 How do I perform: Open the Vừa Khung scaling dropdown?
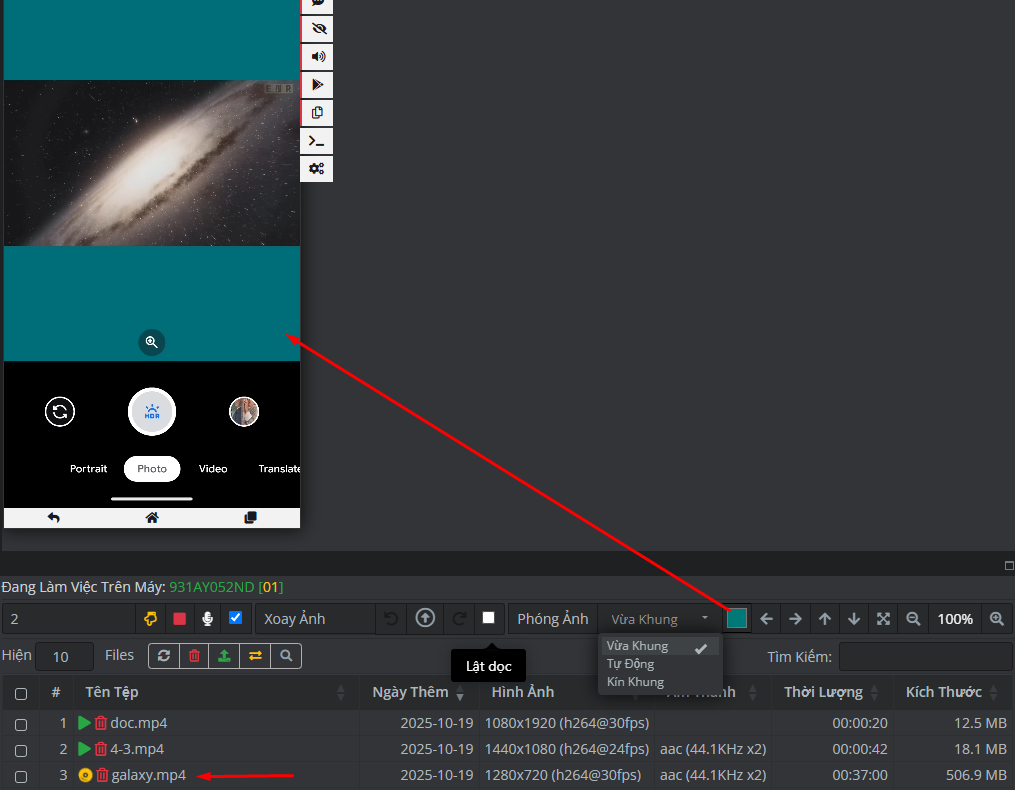(x=659, y=619)
